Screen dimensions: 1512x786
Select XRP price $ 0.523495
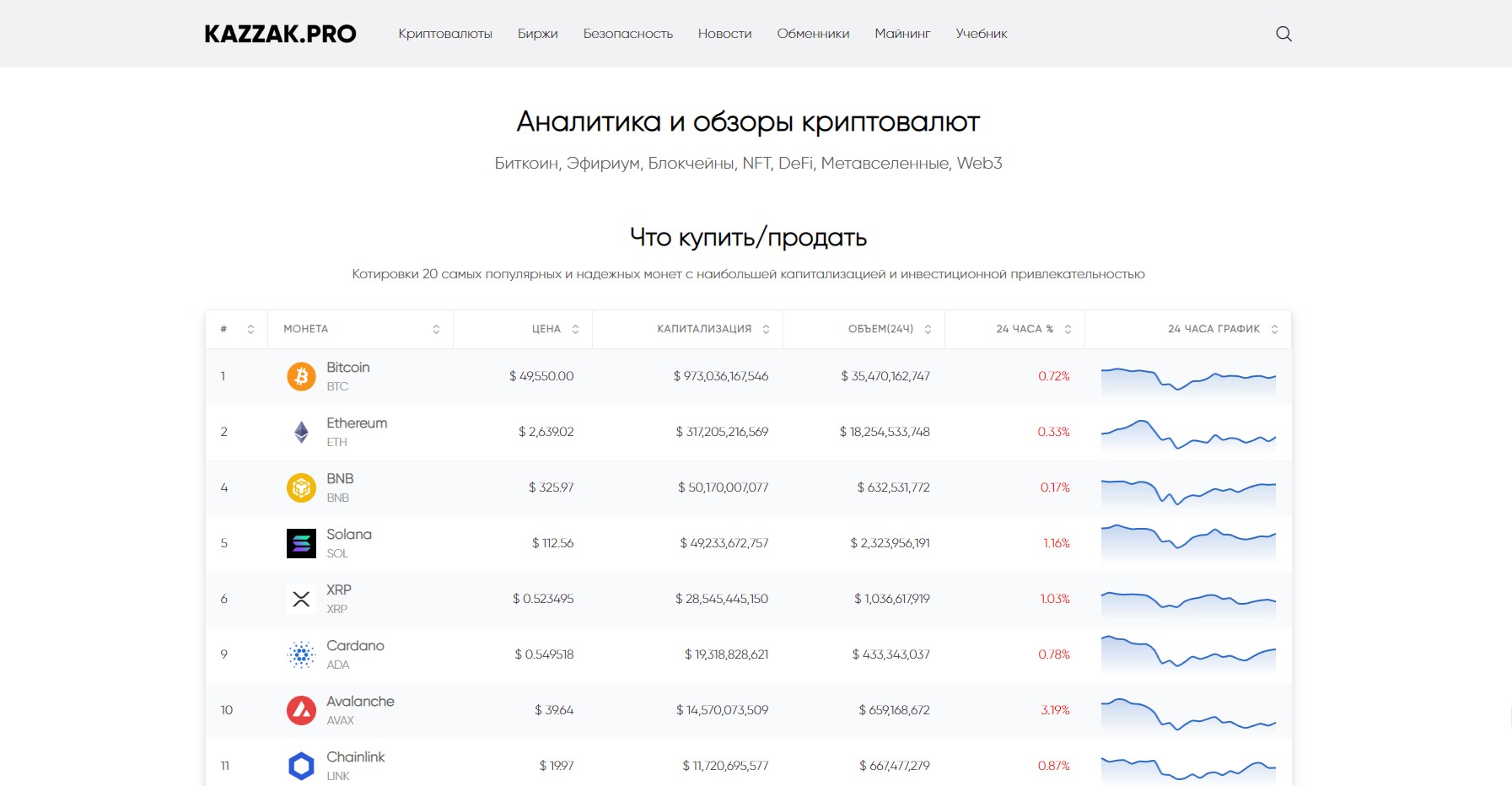pyautogui.click(x=543, y=599)
